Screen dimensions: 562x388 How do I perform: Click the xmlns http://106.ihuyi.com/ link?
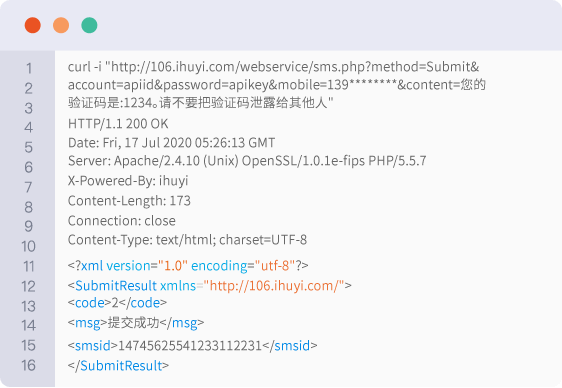coord(274,286)
